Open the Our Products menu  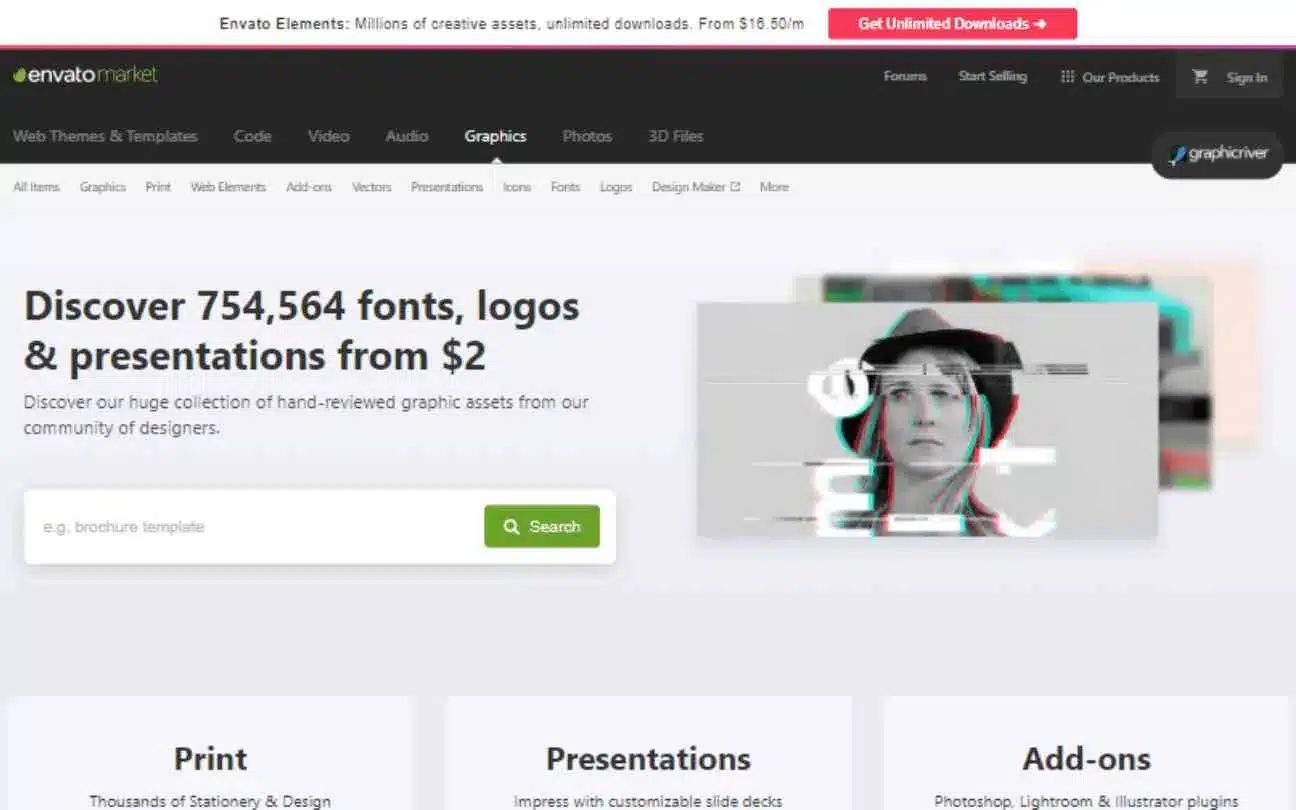1110,77
